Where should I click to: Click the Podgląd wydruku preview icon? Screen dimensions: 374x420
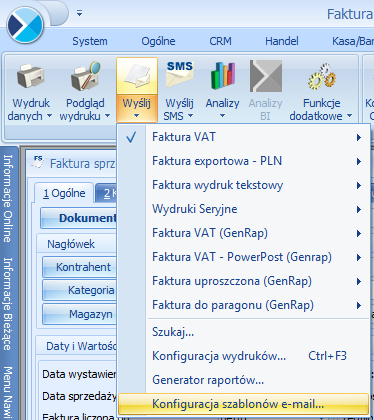coord(85,77)
